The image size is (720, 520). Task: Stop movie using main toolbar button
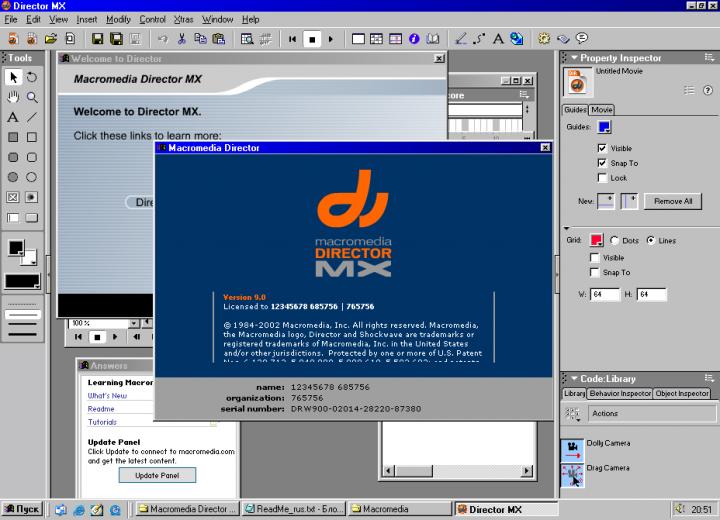coord(312,40)
